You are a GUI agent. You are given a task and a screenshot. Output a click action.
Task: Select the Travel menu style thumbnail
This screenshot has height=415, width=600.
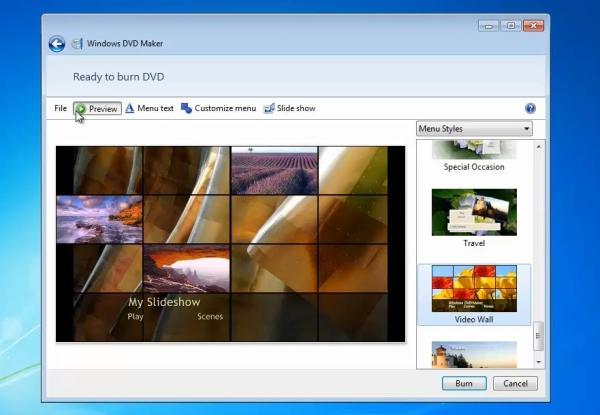click(474, 212)
